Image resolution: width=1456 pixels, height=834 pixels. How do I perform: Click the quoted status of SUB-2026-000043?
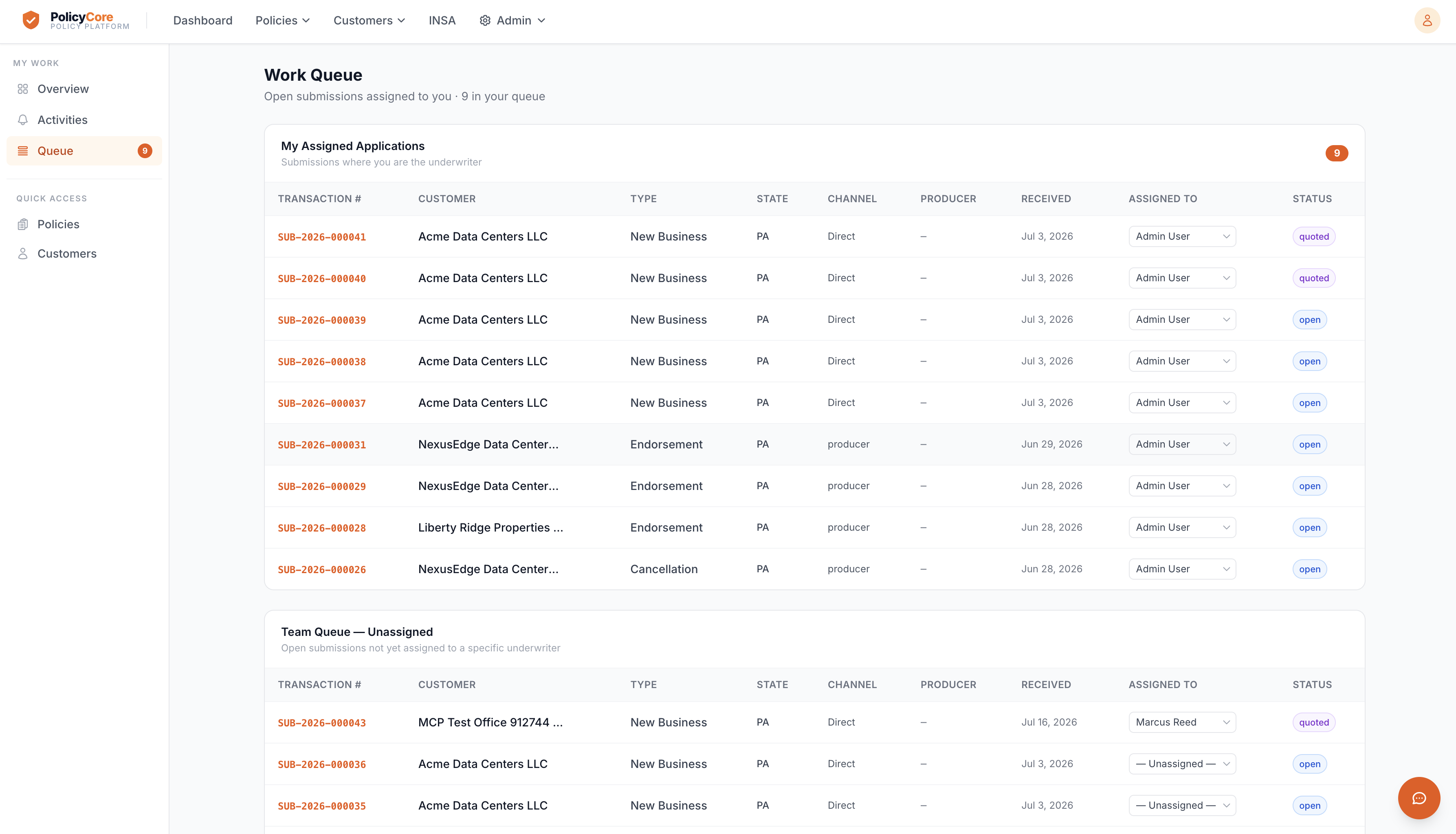pyautogui.click(x=1313, y=722)
